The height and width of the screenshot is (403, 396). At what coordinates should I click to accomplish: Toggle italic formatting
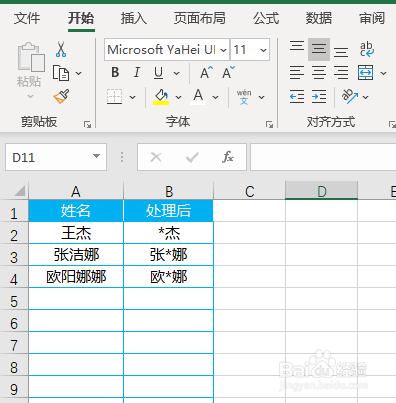(x=137, y=72)
